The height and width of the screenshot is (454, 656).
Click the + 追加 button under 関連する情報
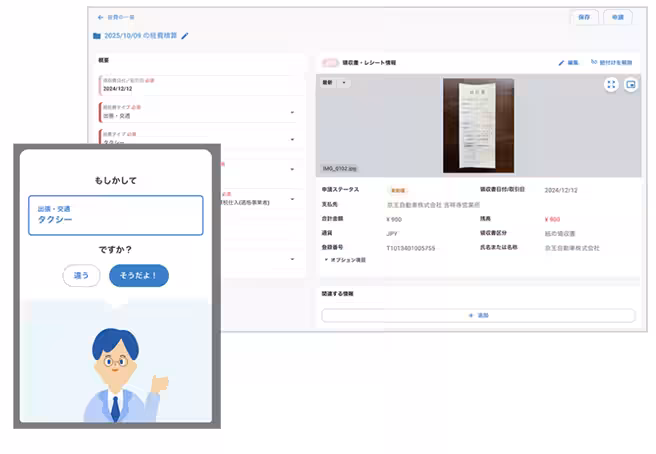(x=478, y=315)
